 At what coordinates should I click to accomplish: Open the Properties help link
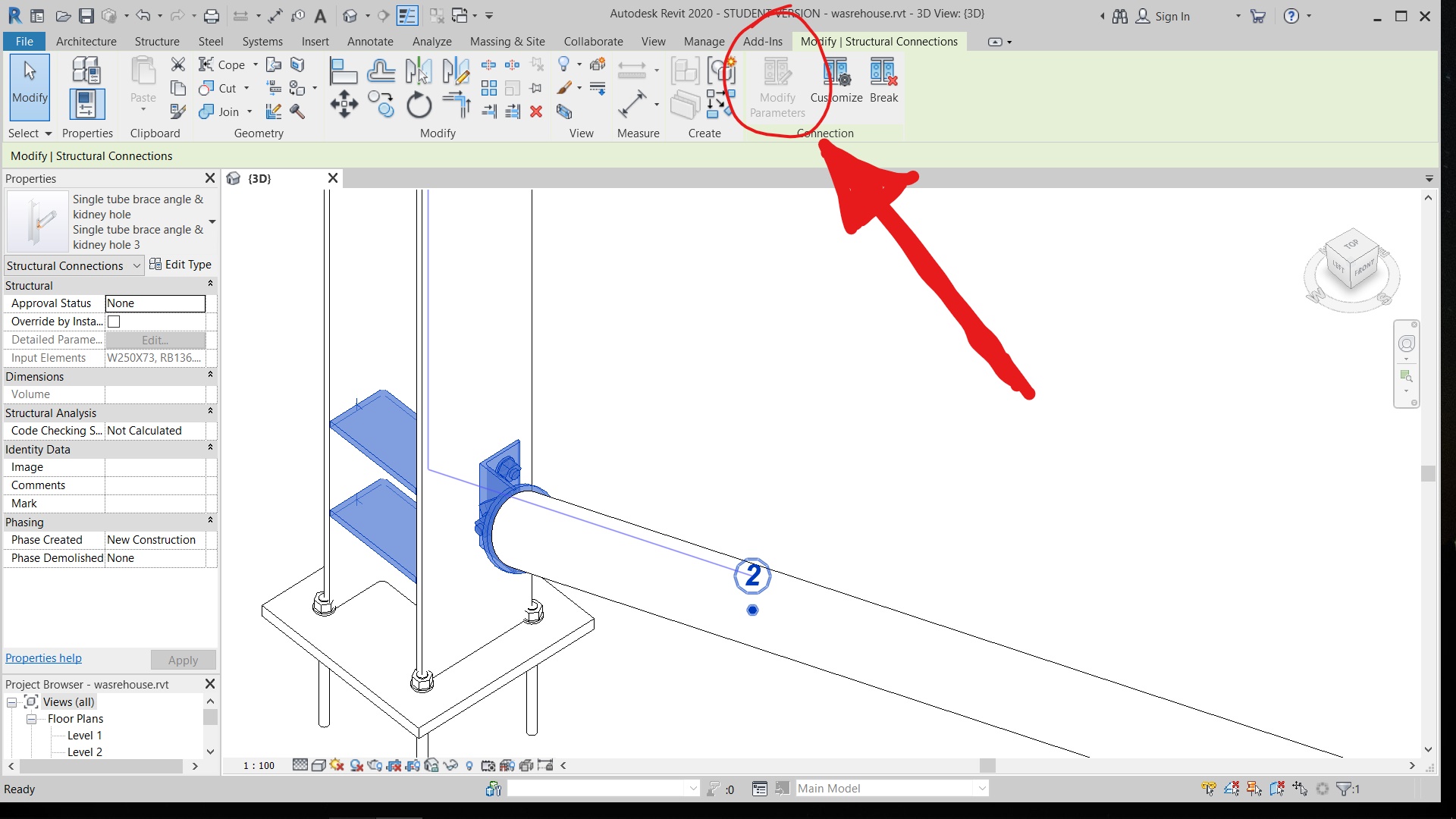(x=42, y=657)
